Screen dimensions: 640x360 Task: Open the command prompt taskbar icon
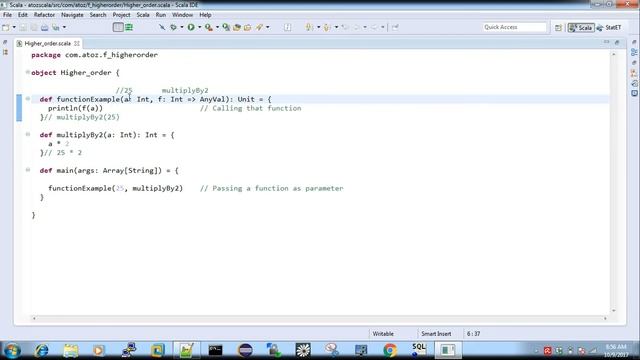click(x=216, y=350)
